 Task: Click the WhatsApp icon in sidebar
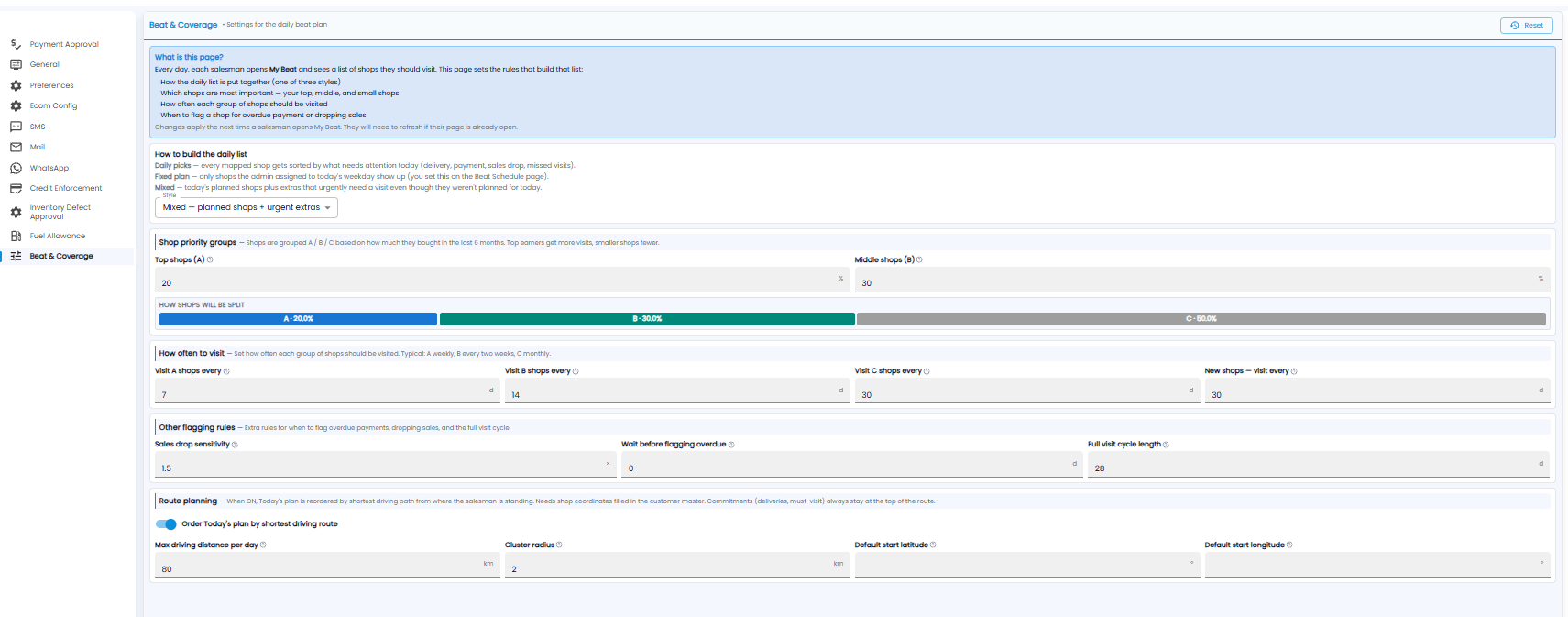[16, 168]
